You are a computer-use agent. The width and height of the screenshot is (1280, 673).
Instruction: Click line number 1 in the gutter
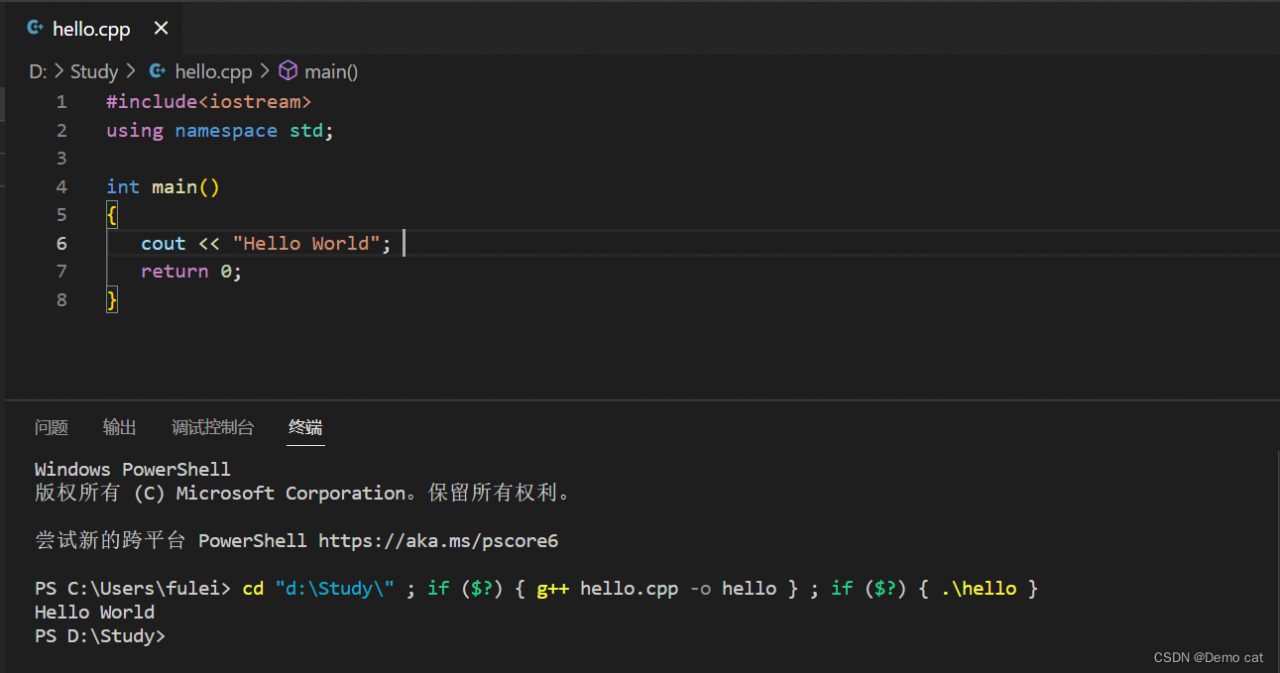tap(62, 102)
